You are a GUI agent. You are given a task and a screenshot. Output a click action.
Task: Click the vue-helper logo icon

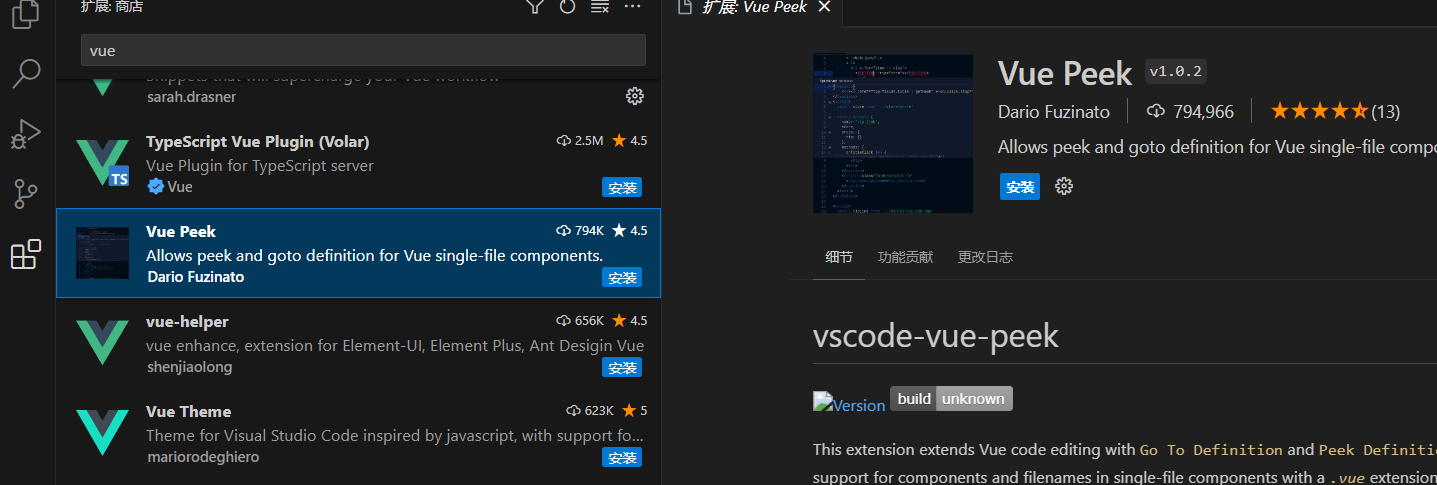click(x=103, y=343)
